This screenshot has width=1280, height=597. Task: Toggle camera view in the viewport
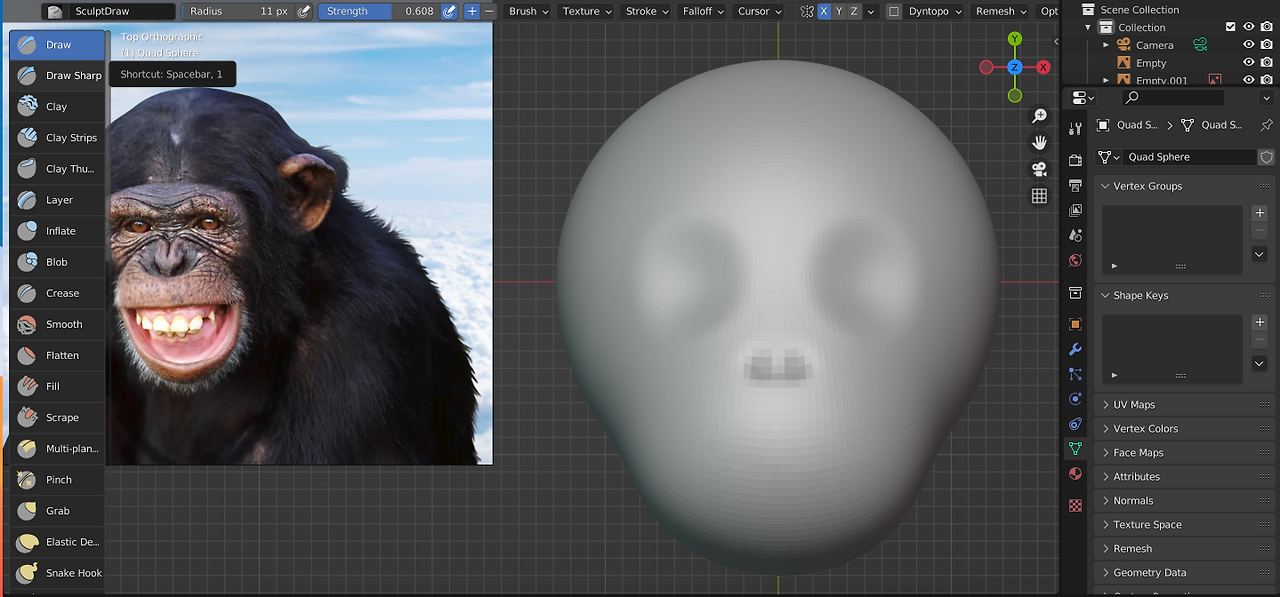(x=1040, y=169)
